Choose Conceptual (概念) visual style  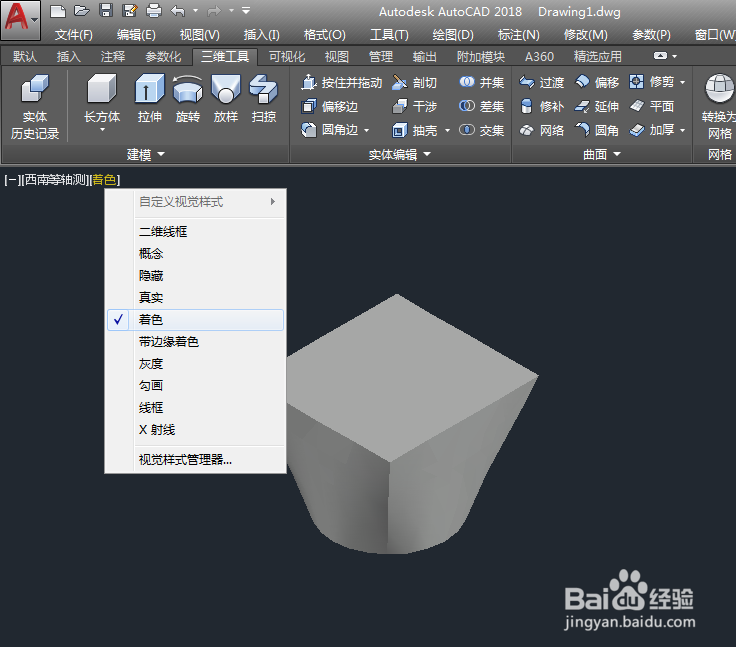coord(196,254)
